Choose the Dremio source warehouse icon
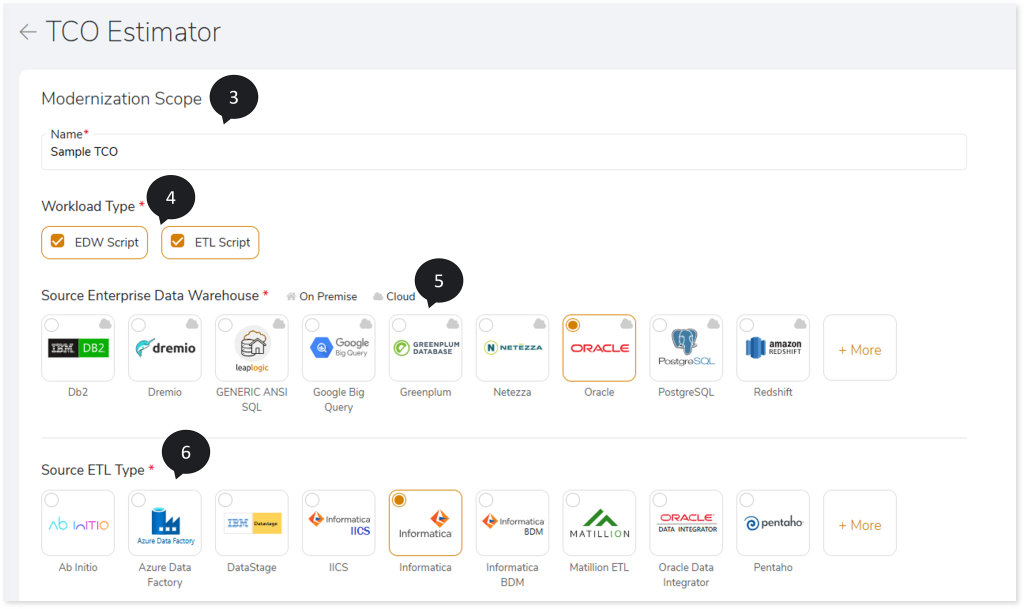The image size is (1024, 609). click(165, 348)
